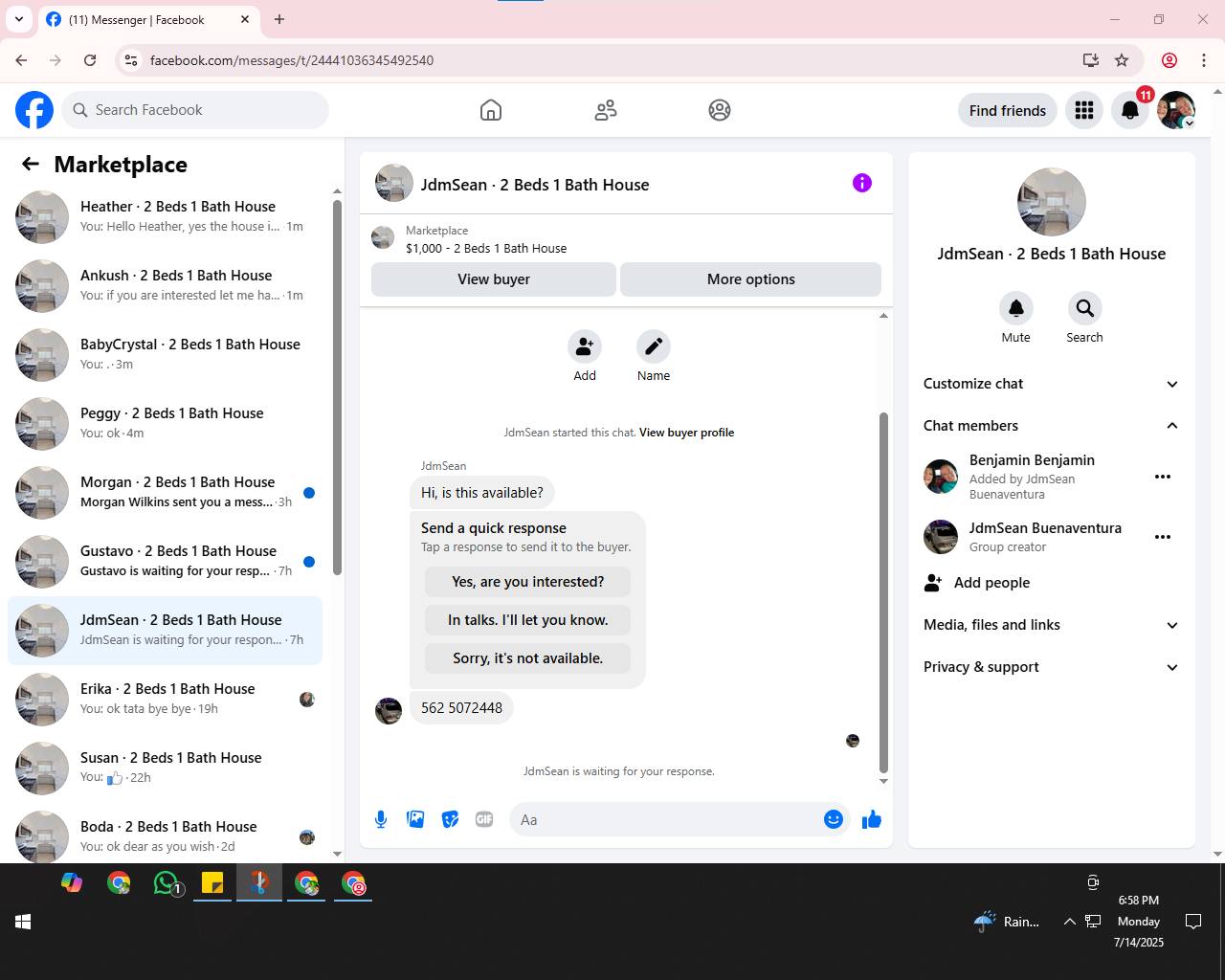This screenshot has width=1225, height=980.
Task: Click the Add people icon in chat
Action: tap(585, 346)
